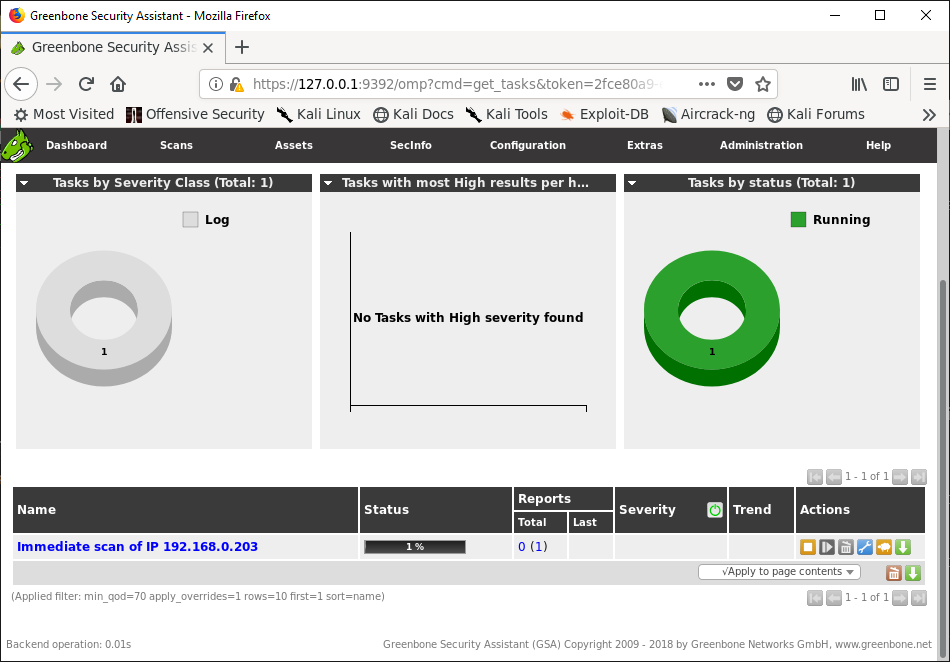Viewport: 950px width, 662px height.
Task: Open the Tasks with most High results chart menu arrow
Action: coord(328,183)
